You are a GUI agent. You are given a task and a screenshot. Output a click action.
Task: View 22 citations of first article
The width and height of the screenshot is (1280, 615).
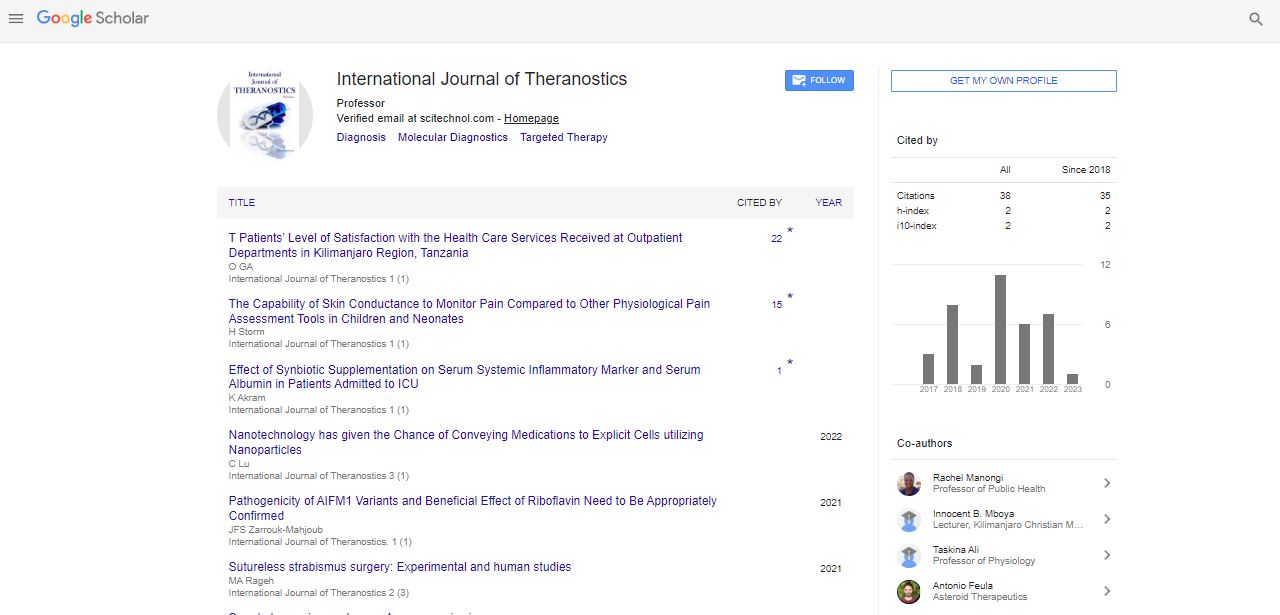[776, 238]
